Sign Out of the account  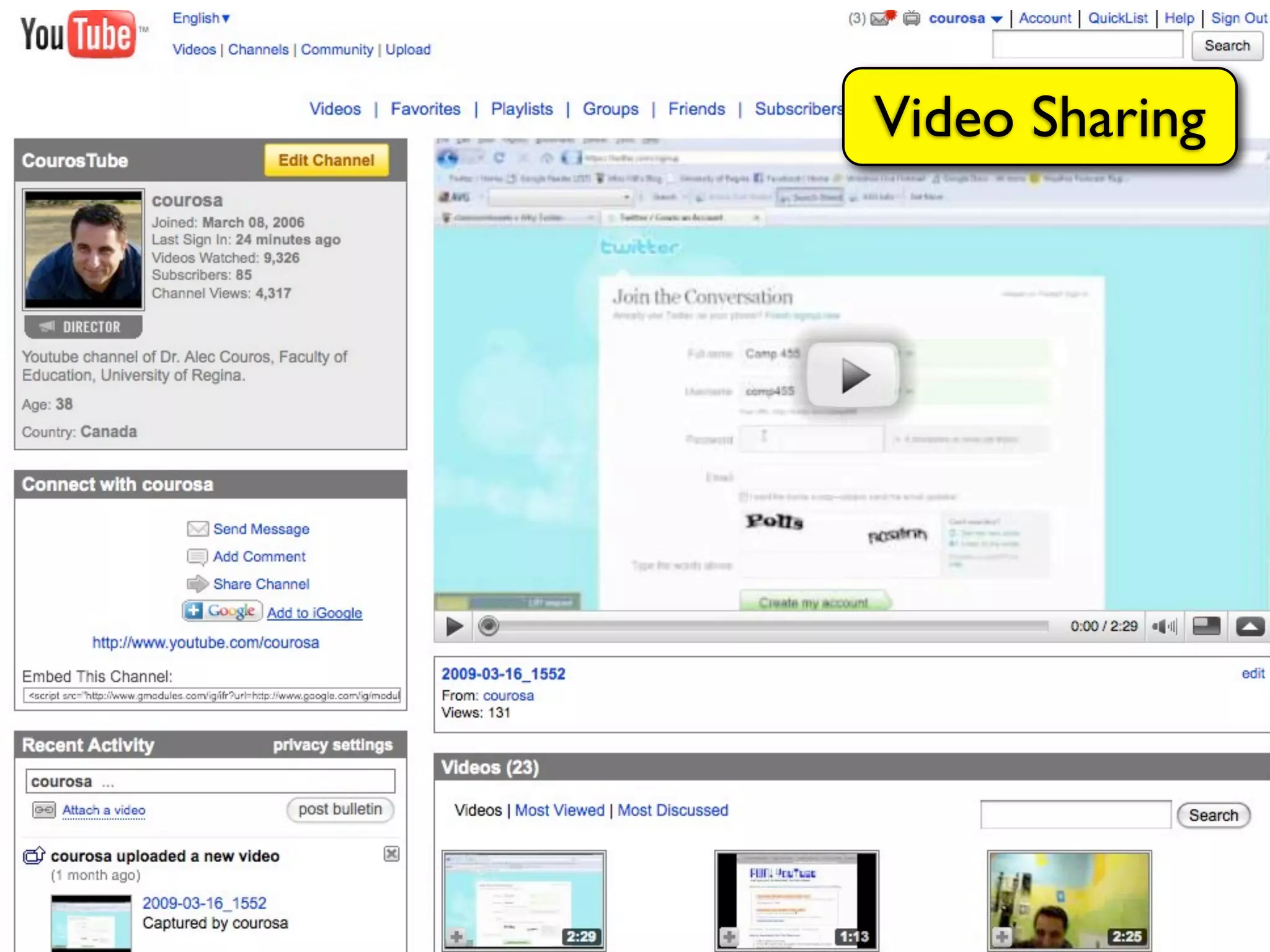[1239, 18]
